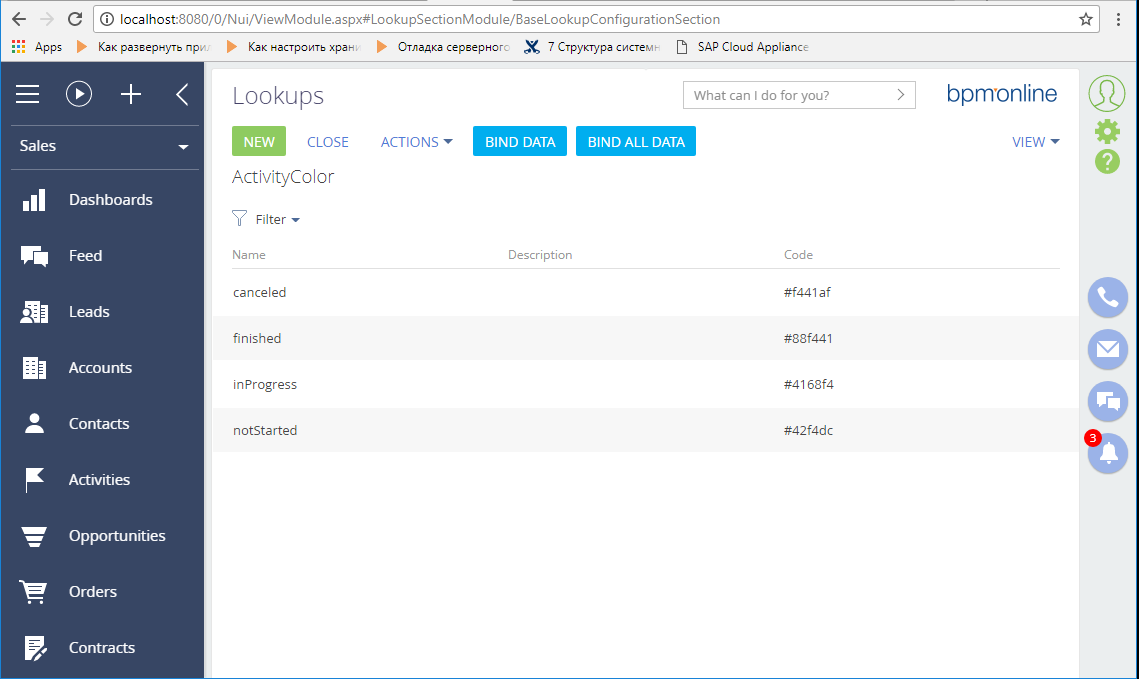Select the notStarted lookup row
This screenshot has height=679, width=1139.
coord(645,430)
